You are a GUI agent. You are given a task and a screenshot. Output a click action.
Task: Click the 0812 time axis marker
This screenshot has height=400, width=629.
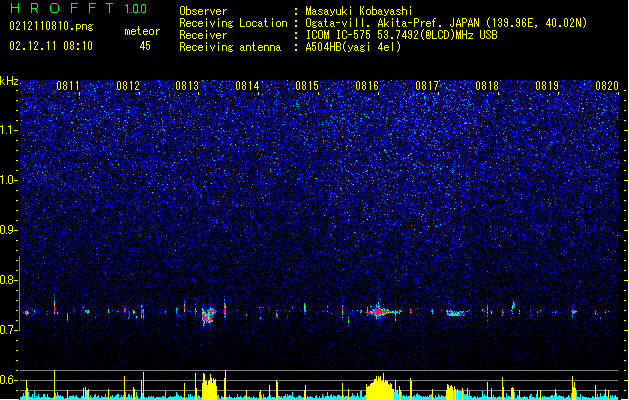pos(128,86)
